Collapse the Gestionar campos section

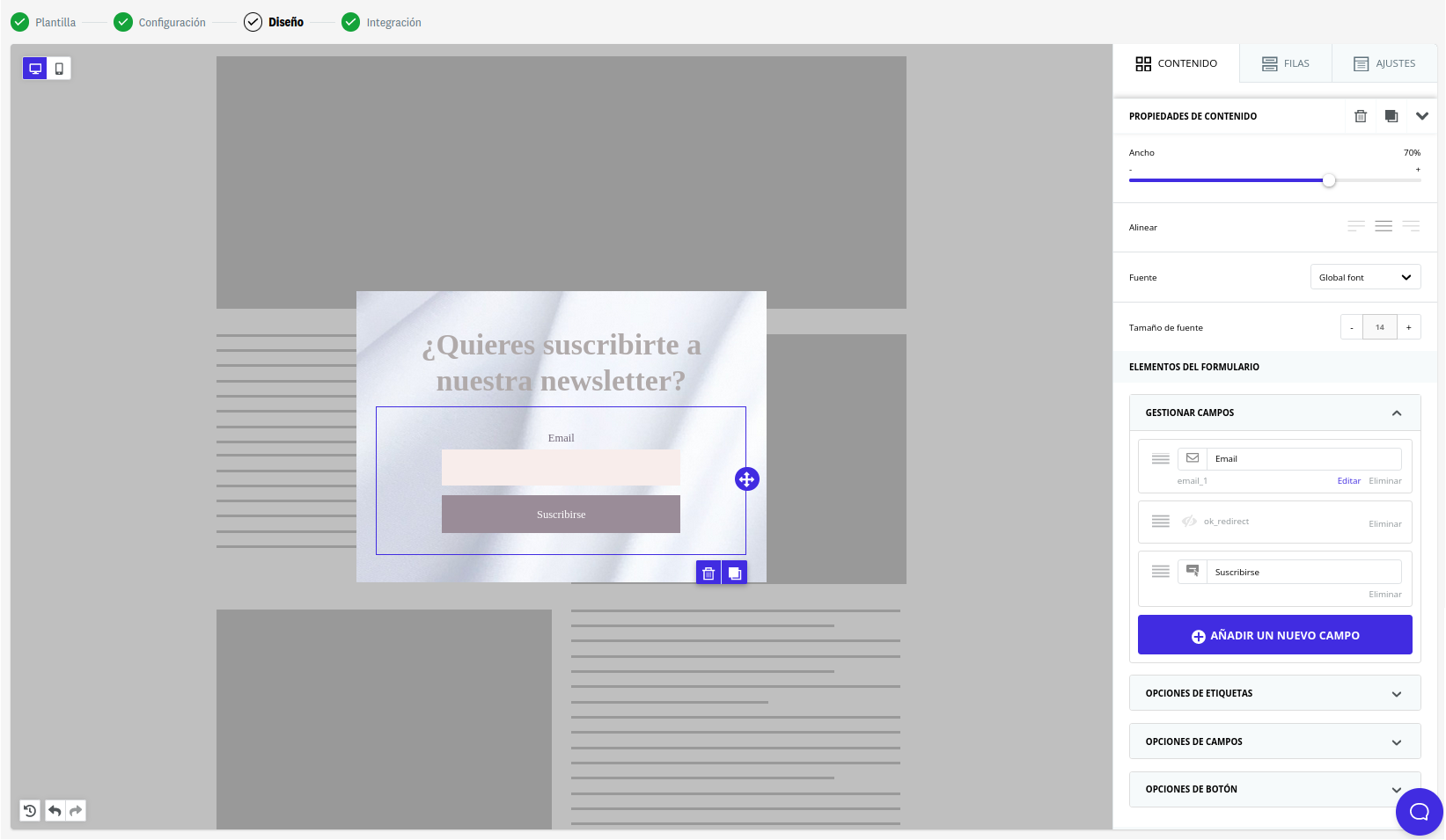(x=1274, y=413)
